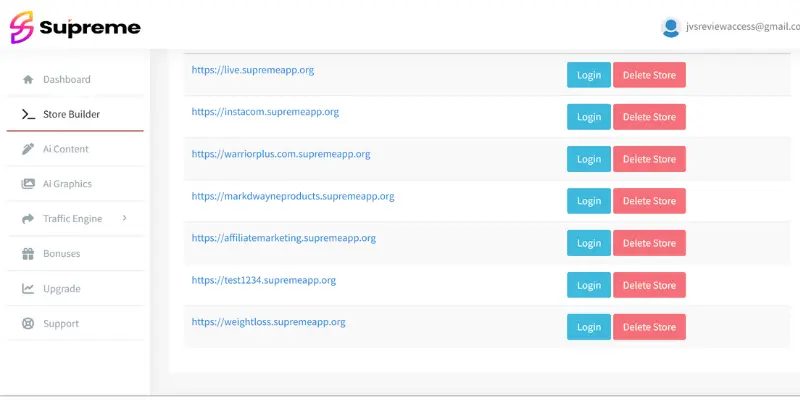
Task: Click the Dashboard home icon
Action: 28,80
